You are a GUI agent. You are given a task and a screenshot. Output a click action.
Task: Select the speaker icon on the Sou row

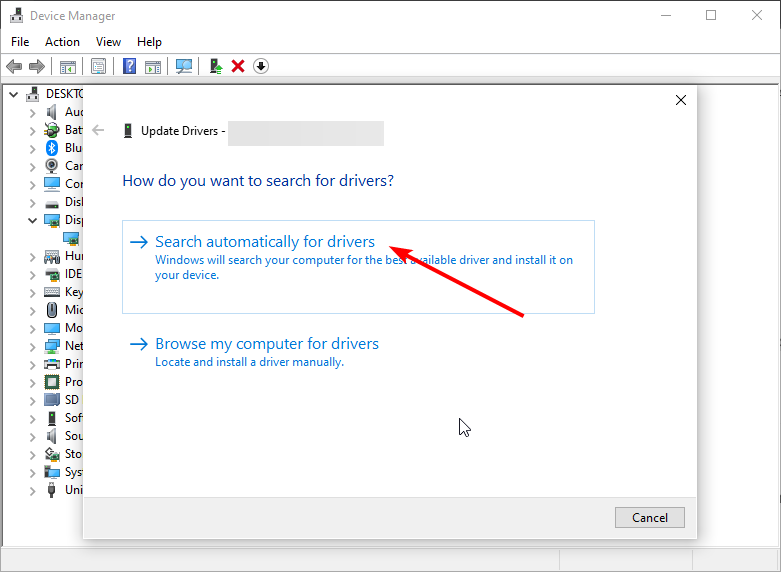(52, 436)
